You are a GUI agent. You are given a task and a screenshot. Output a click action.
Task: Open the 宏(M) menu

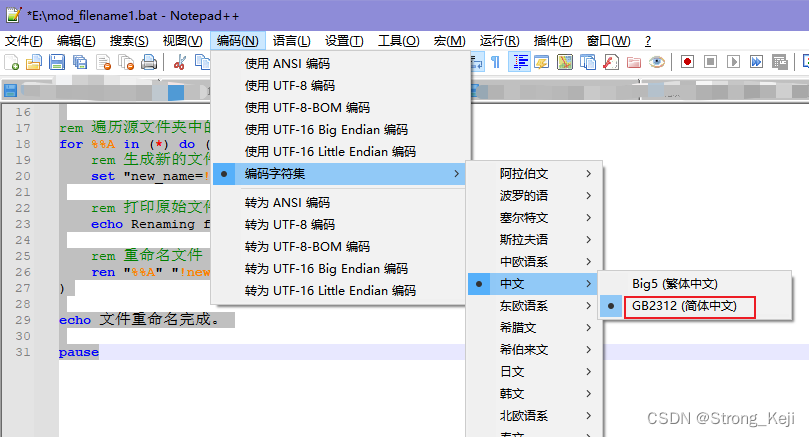click(449, 41)
